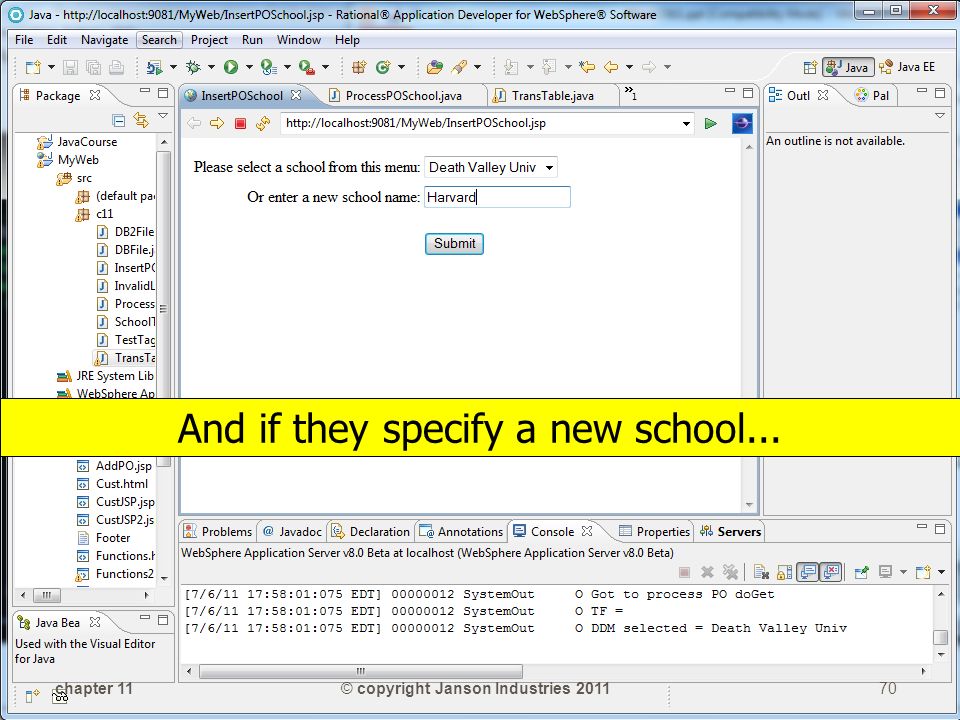Viewport: 960px width, 720px height.
Task: Switch to Java EE perspective
Action: 907,67
